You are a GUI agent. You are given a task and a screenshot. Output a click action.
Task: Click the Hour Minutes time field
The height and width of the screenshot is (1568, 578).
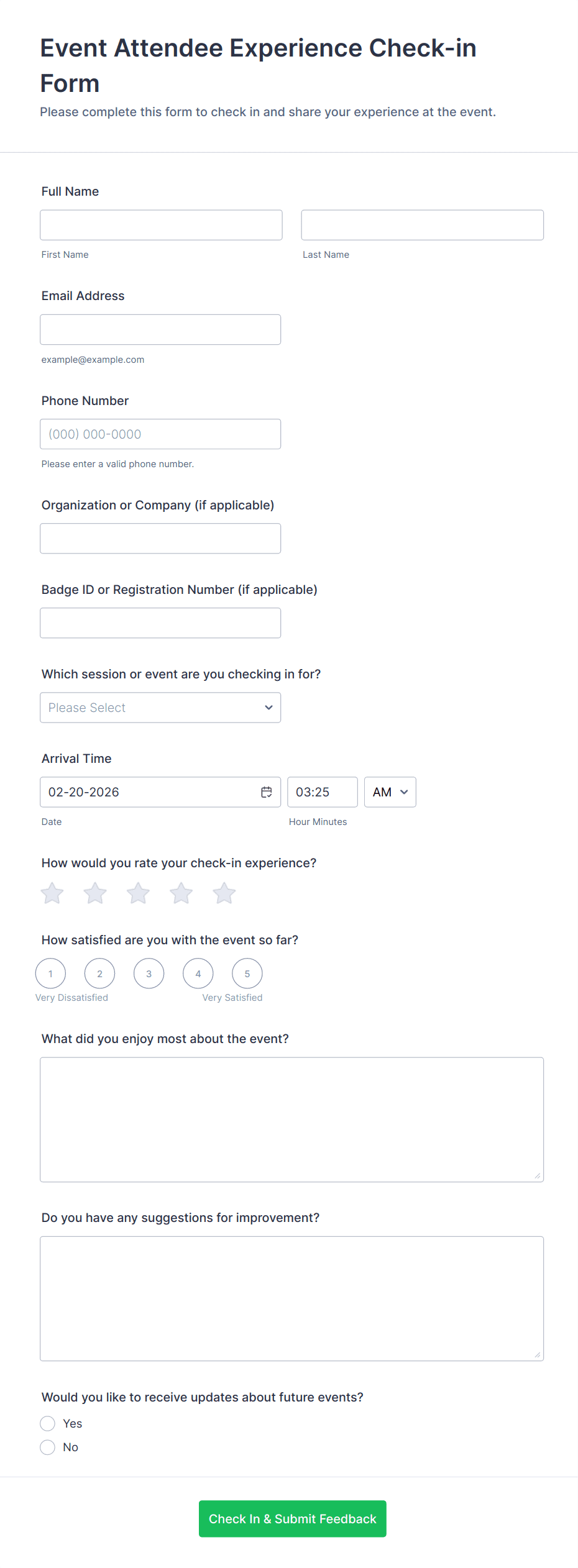322,792
